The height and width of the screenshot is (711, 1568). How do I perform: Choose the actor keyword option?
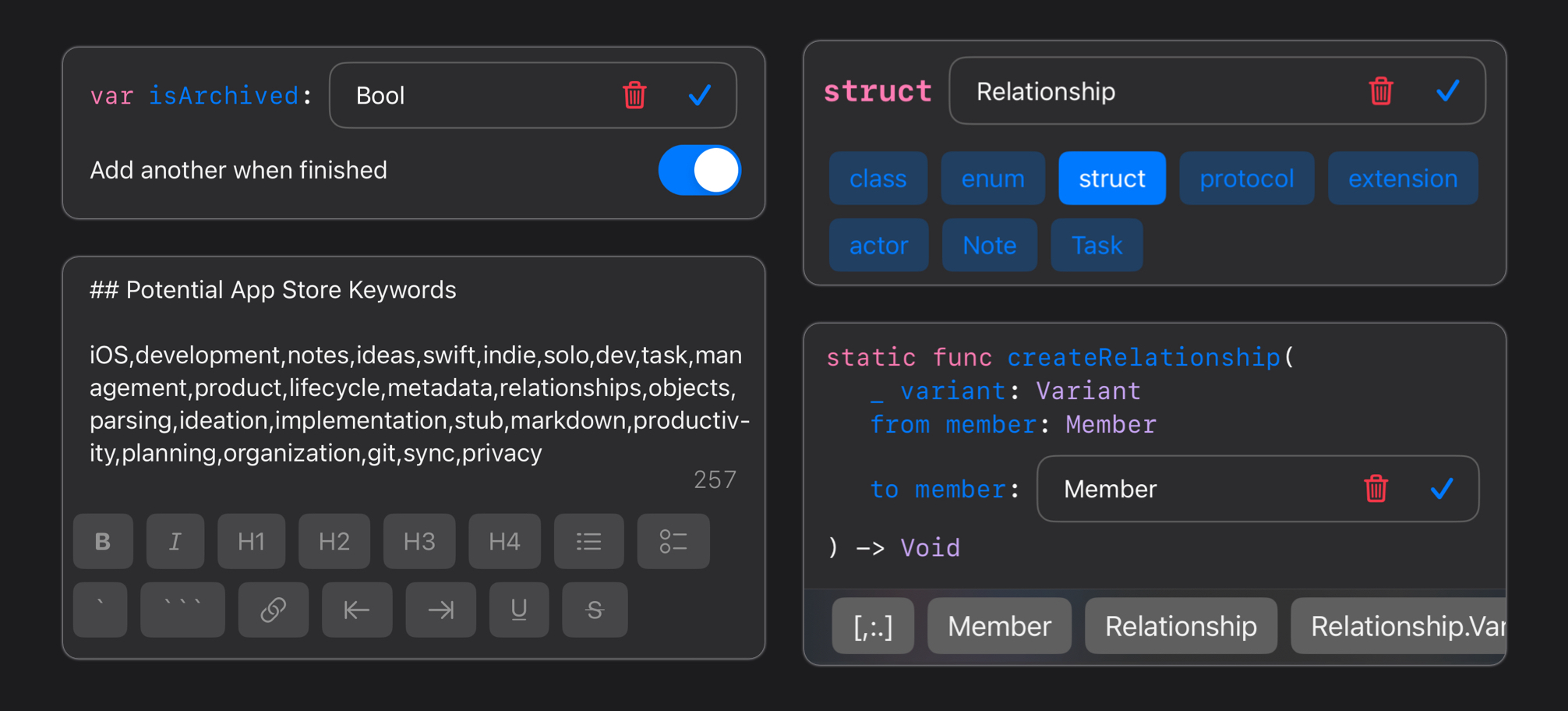click(878, 245)
